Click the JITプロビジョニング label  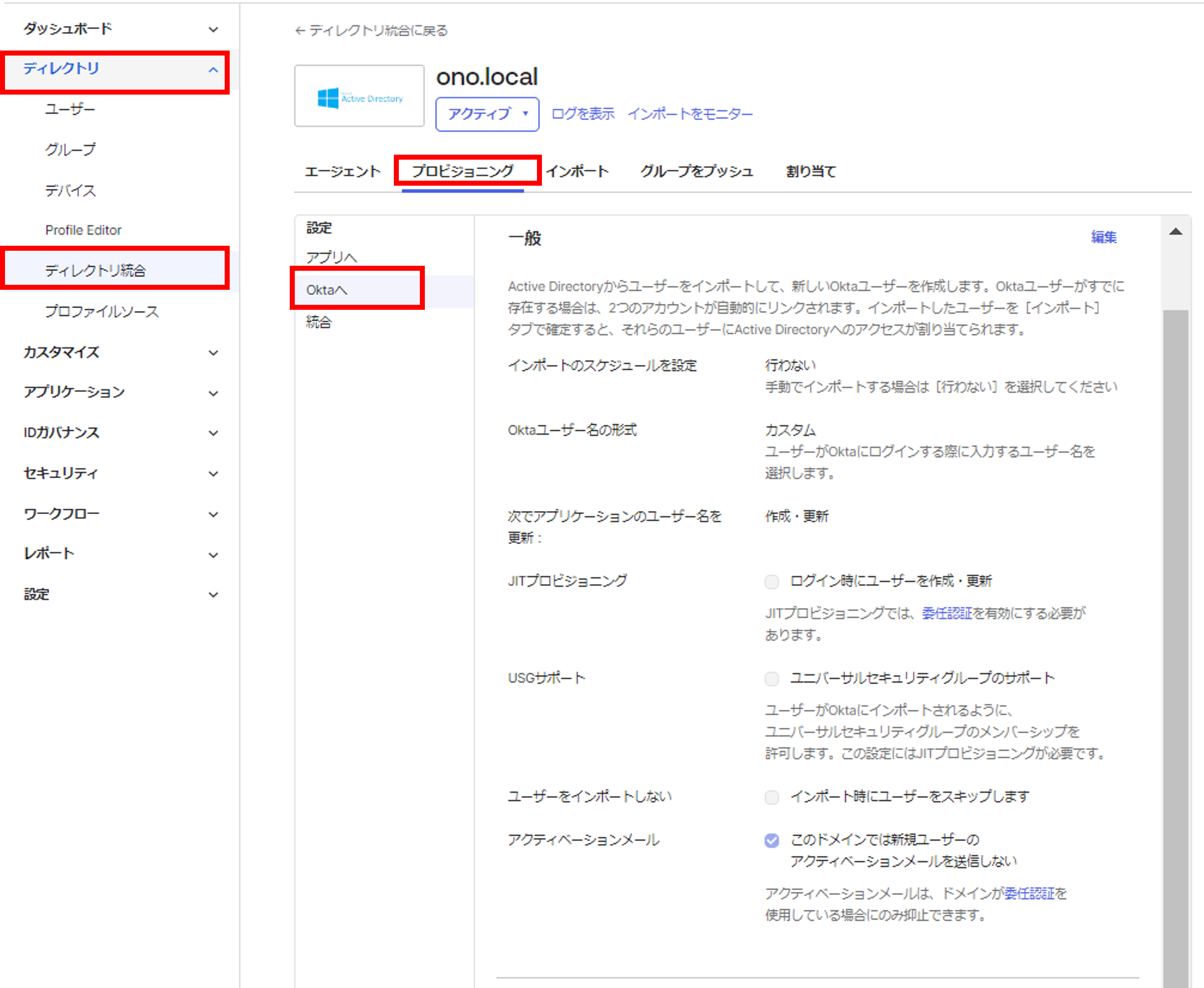coord(567,581)
